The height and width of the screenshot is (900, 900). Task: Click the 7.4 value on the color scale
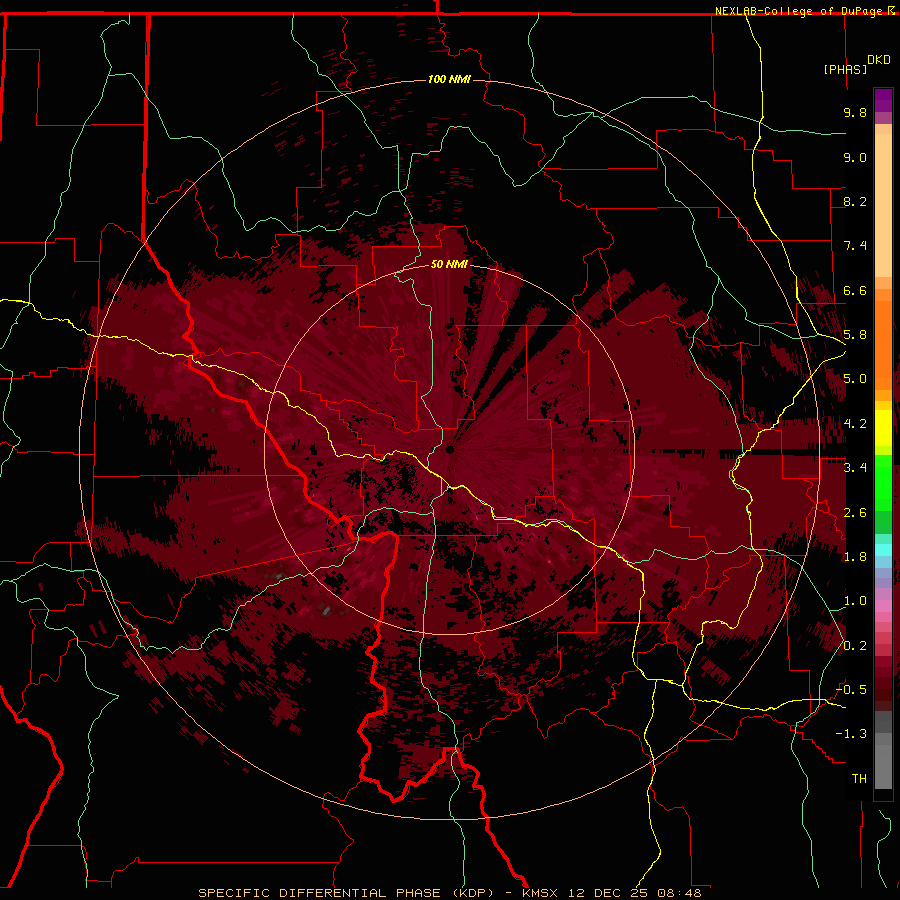(x=855, y=246)
